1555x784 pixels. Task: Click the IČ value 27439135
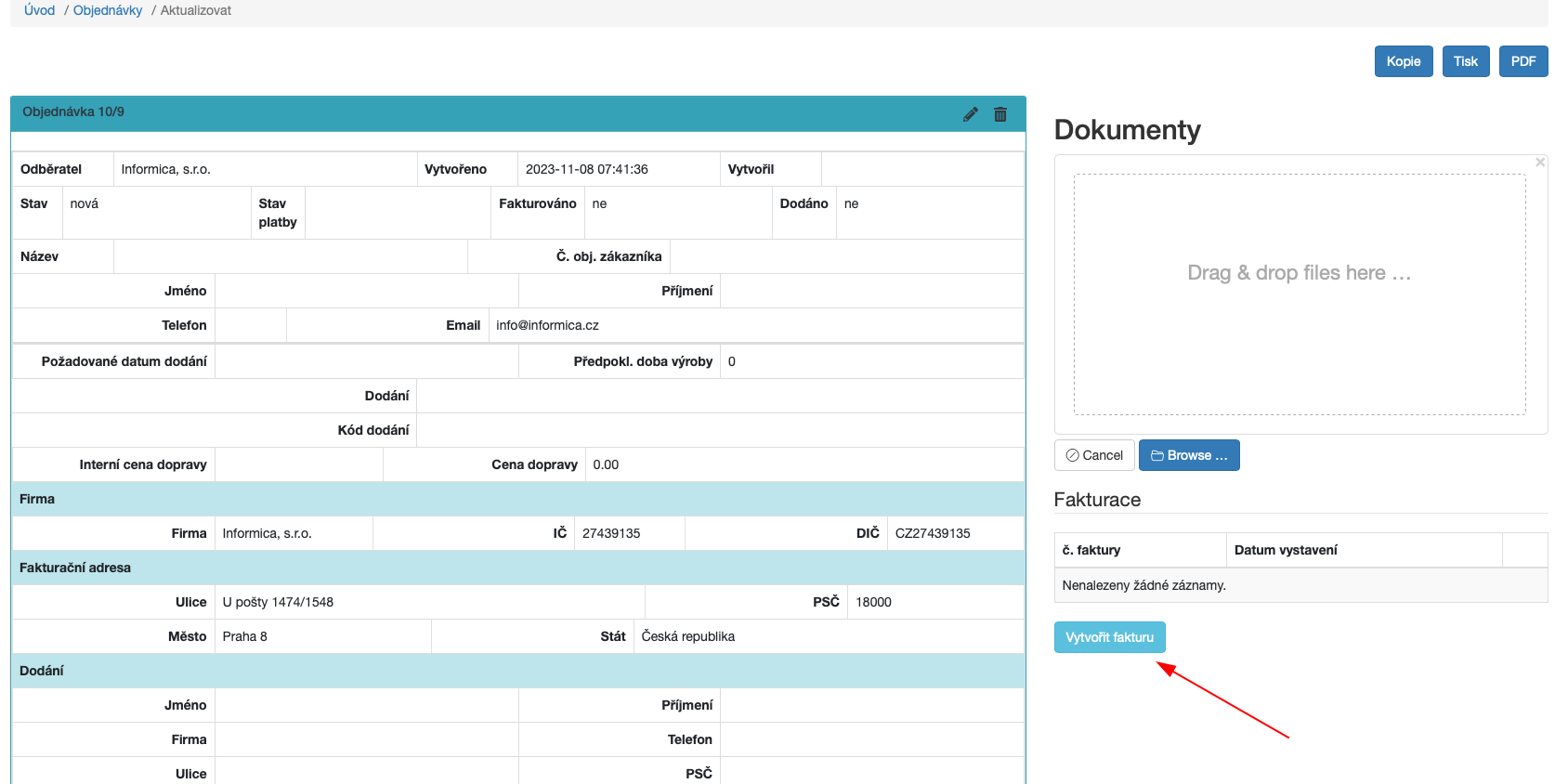611,533
